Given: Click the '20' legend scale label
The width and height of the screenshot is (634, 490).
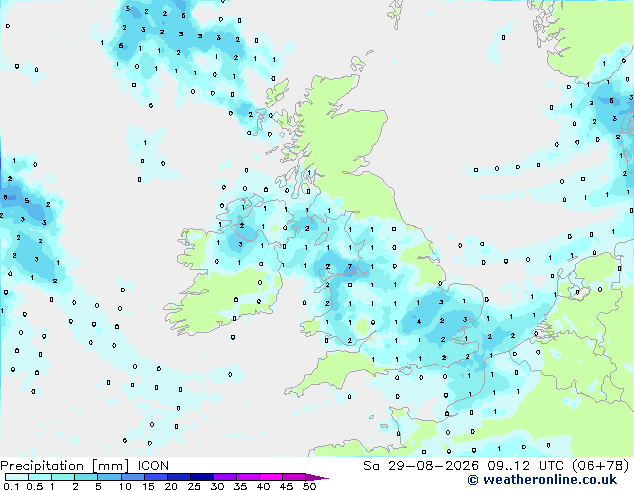Looking at the screenshot, I should click(171, 486).
